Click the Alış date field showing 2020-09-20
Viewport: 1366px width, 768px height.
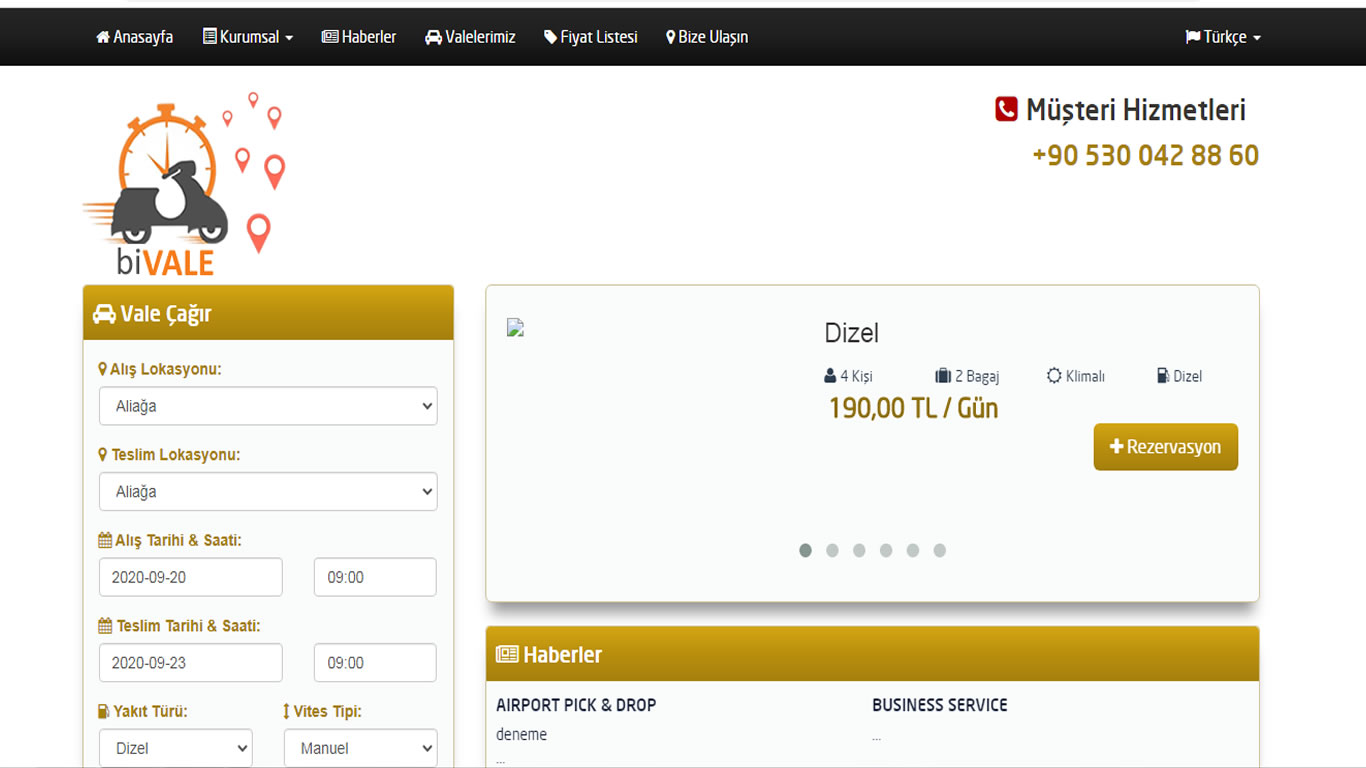(x=191, y=577)
